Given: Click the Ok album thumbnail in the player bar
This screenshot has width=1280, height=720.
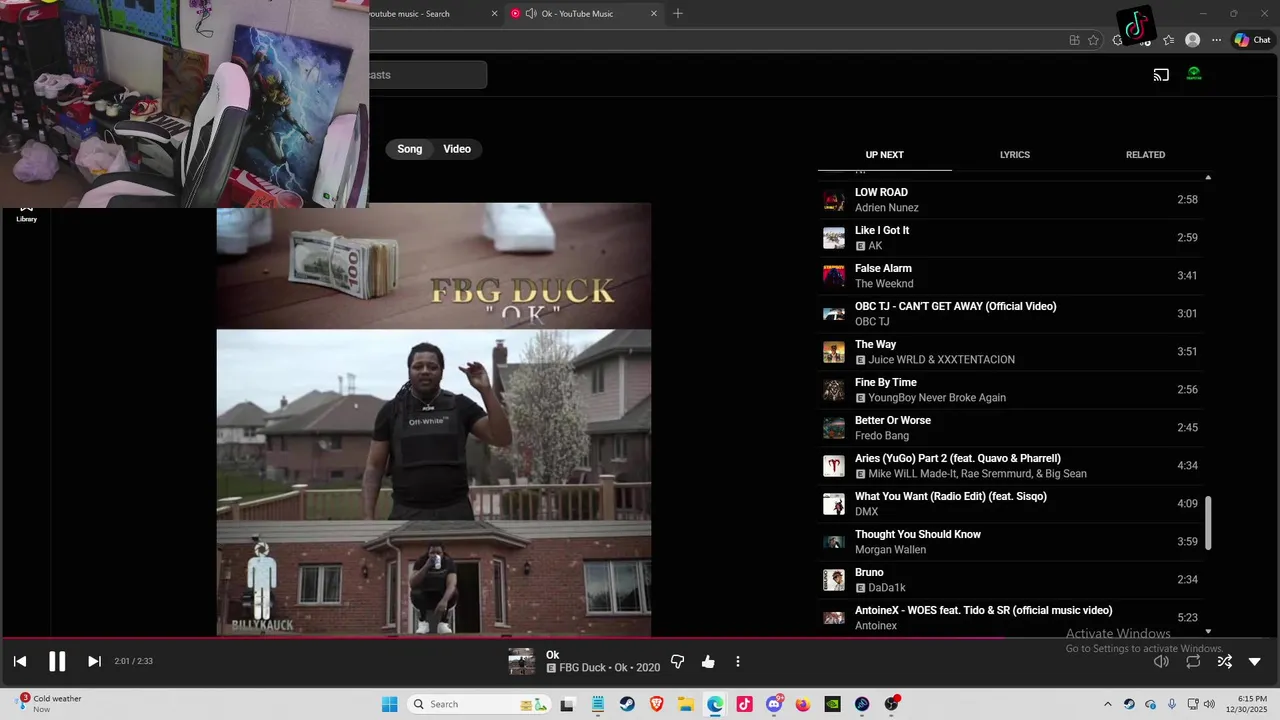Looking at the screenshot, I should point(521,661).
